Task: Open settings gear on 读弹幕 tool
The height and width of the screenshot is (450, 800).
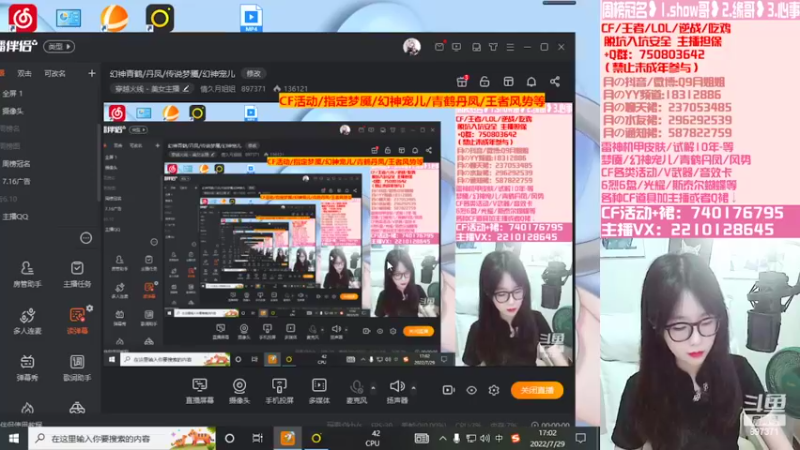Action: [90, 308]
